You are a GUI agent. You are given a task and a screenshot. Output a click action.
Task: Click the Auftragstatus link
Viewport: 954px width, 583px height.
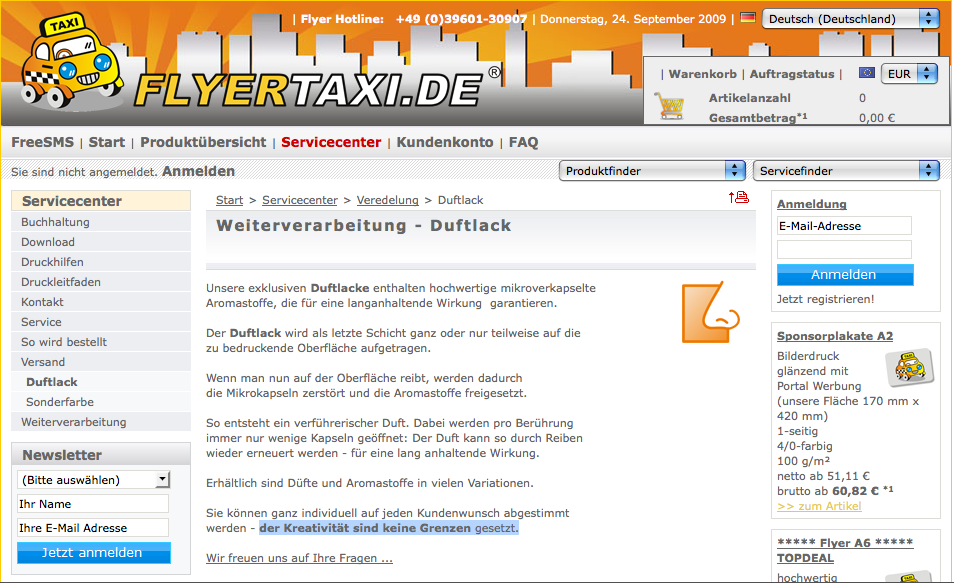[x=792, y=74]
